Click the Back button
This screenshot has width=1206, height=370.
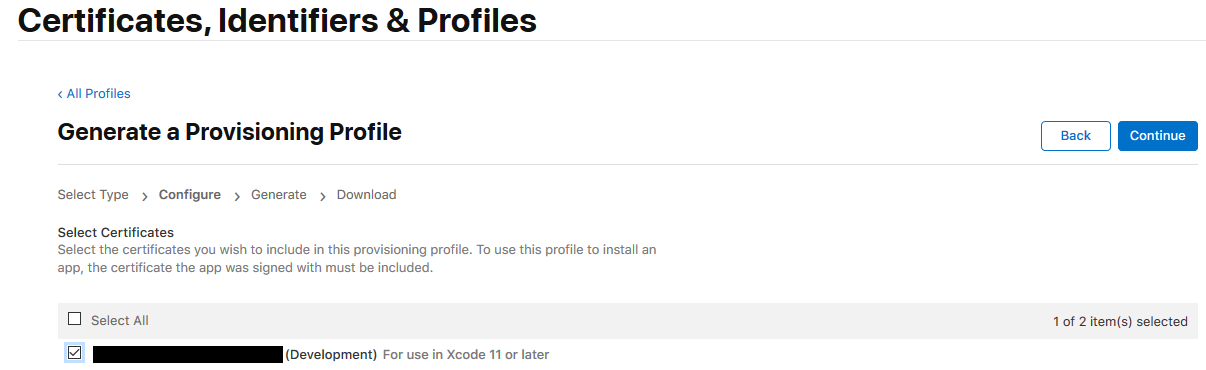(1076, 136)
